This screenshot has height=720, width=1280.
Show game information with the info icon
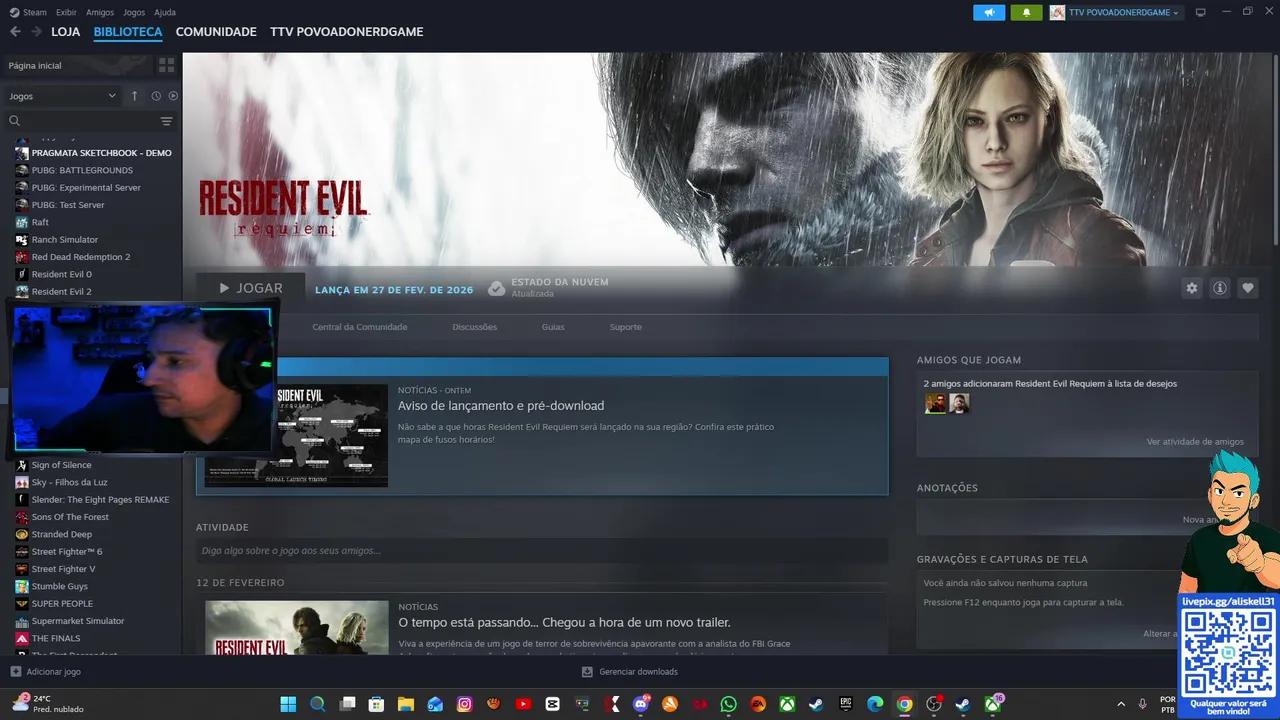tap(1220, 288)
